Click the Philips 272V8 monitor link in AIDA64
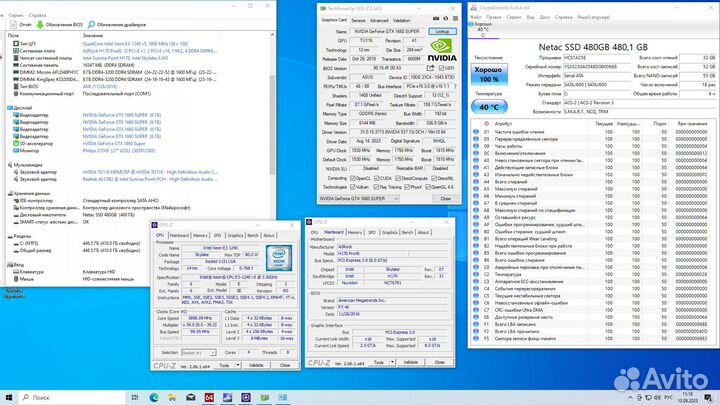The width and height of the screenshot is (720, 405). click(119, 151)
